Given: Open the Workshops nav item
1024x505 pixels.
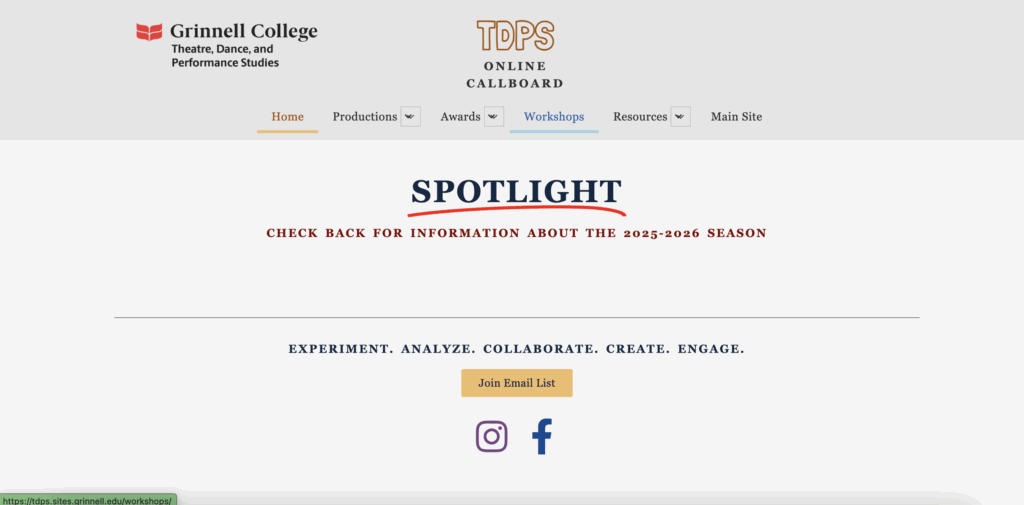Looking at the screenshot, I should (554, 117).
